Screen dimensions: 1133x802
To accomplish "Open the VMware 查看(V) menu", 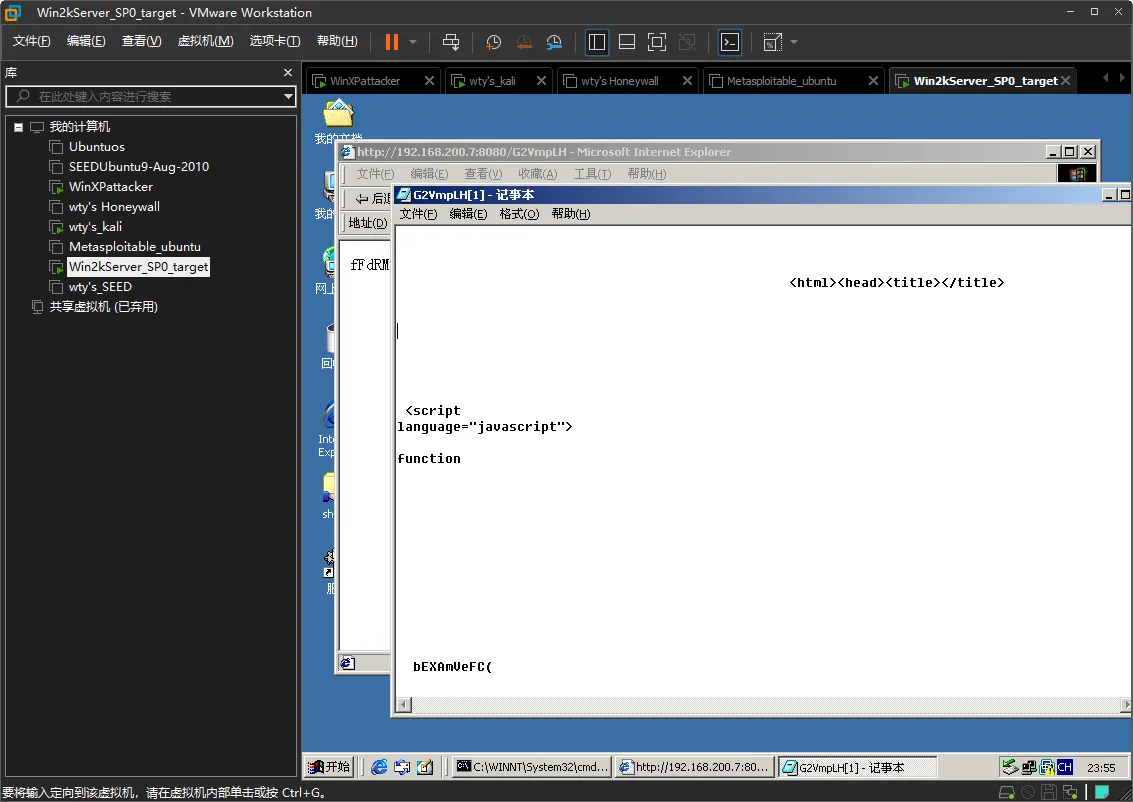I will click(x=141, y=41).
